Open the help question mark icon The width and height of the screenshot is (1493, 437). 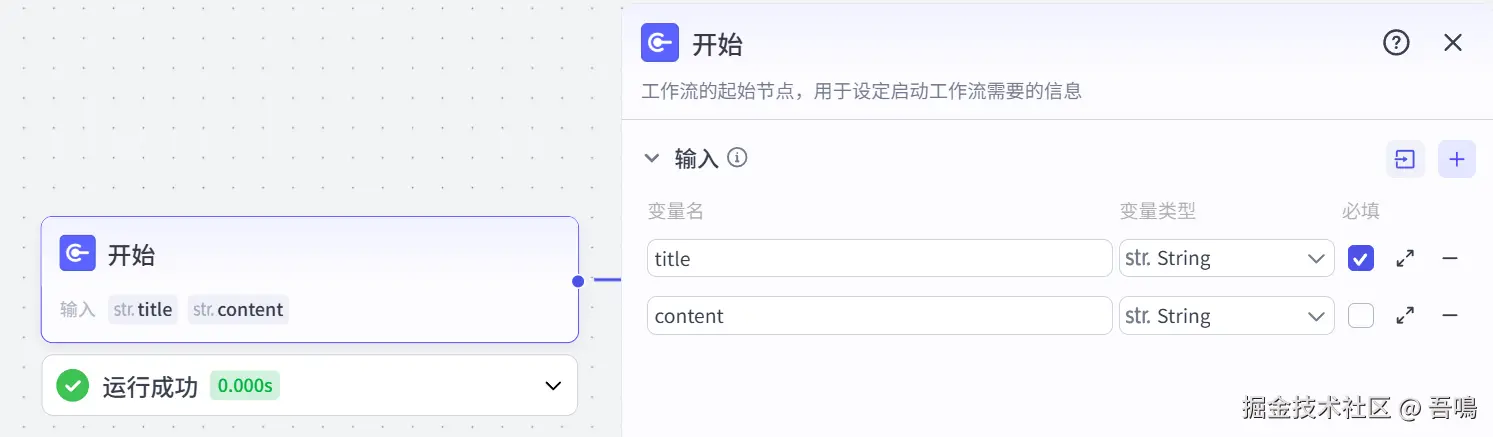tap(1396, 43)
